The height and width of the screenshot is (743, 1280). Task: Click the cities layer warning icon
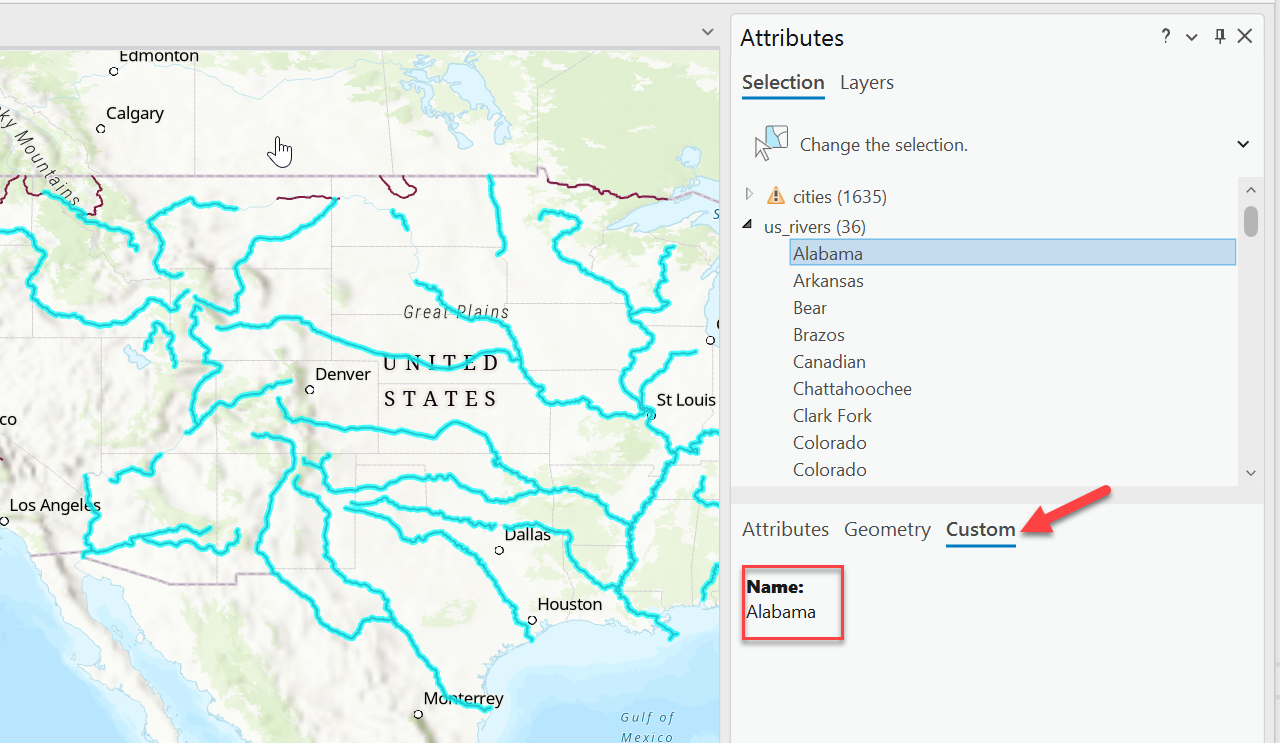coord(776,196)
